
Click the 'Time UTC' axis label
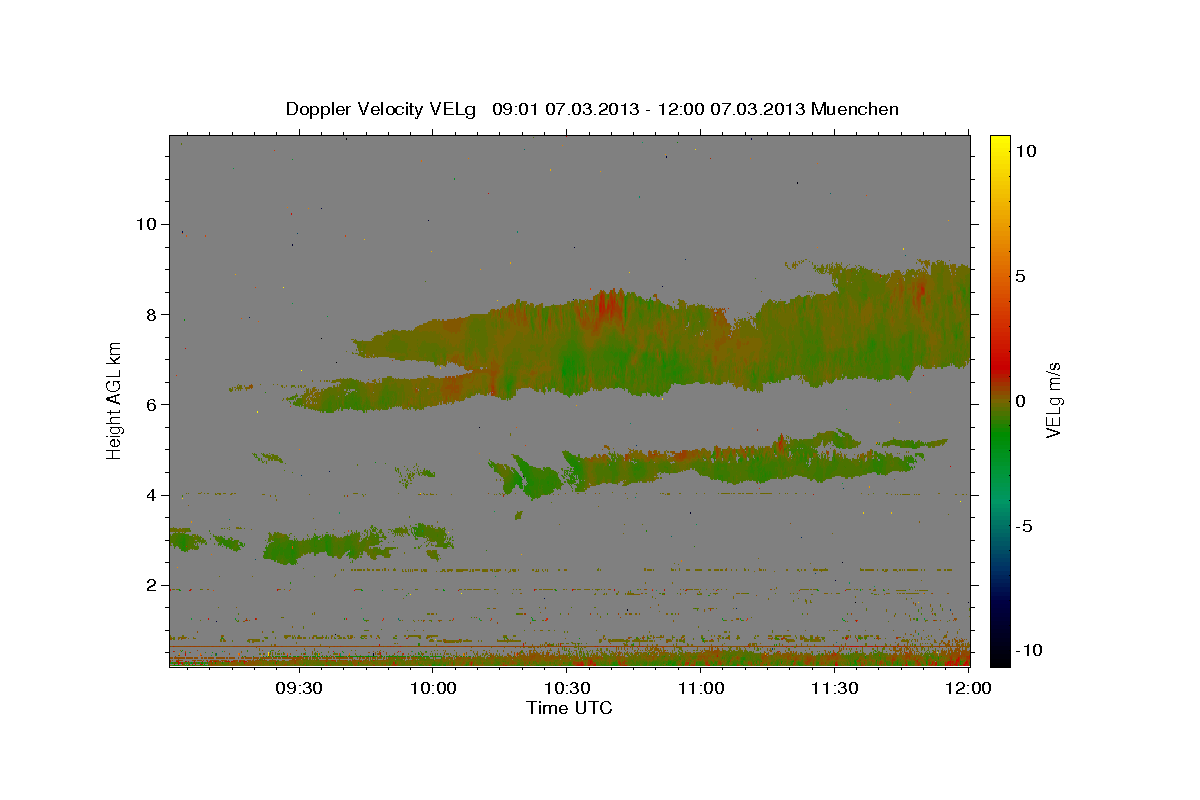(569, 709)
